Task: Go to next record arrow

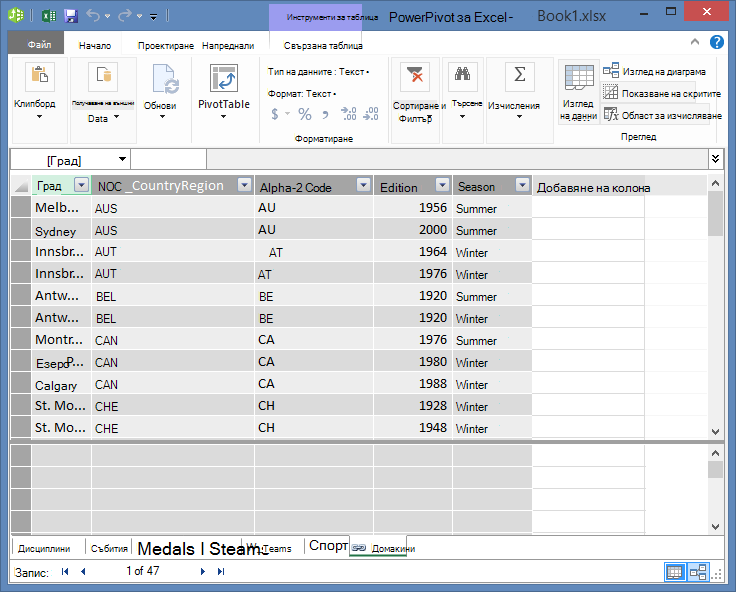Action: click(203, 571)
